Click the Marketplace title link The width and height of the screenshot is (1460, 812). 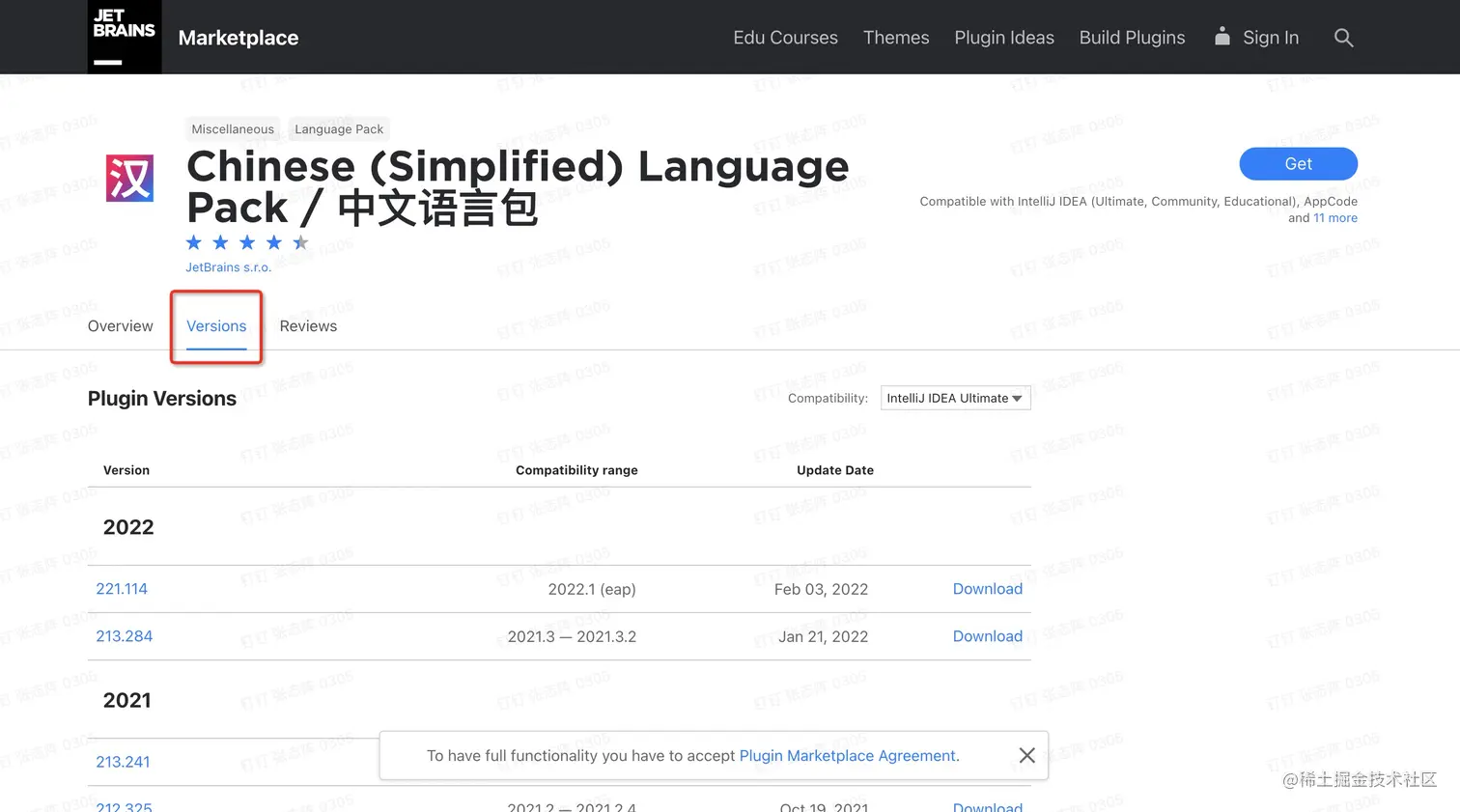click(x=239, y=38)
